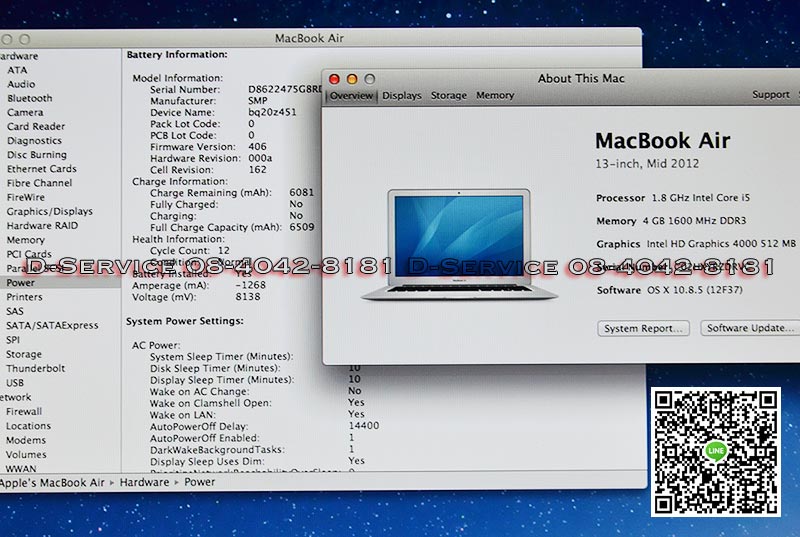Select Hardware RAID in the sidebar

42,225
